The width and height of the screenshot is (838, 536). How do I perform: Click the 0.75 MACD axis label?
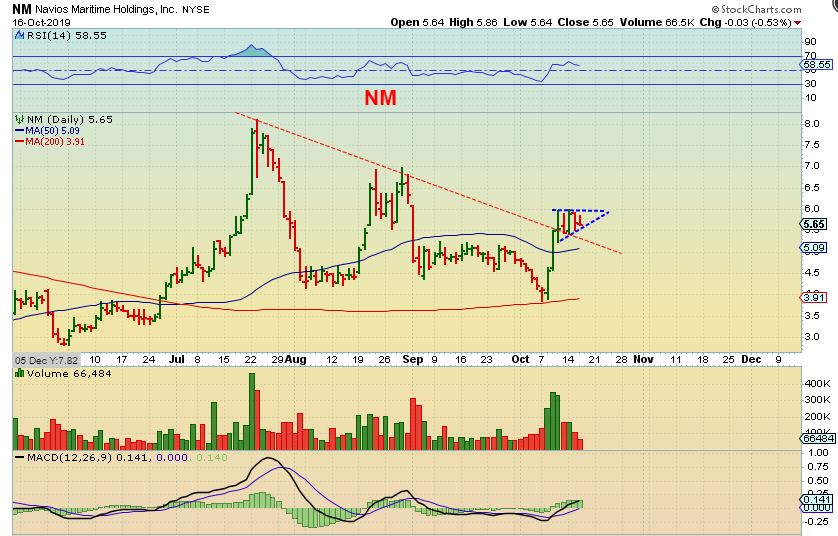(818, 467)
